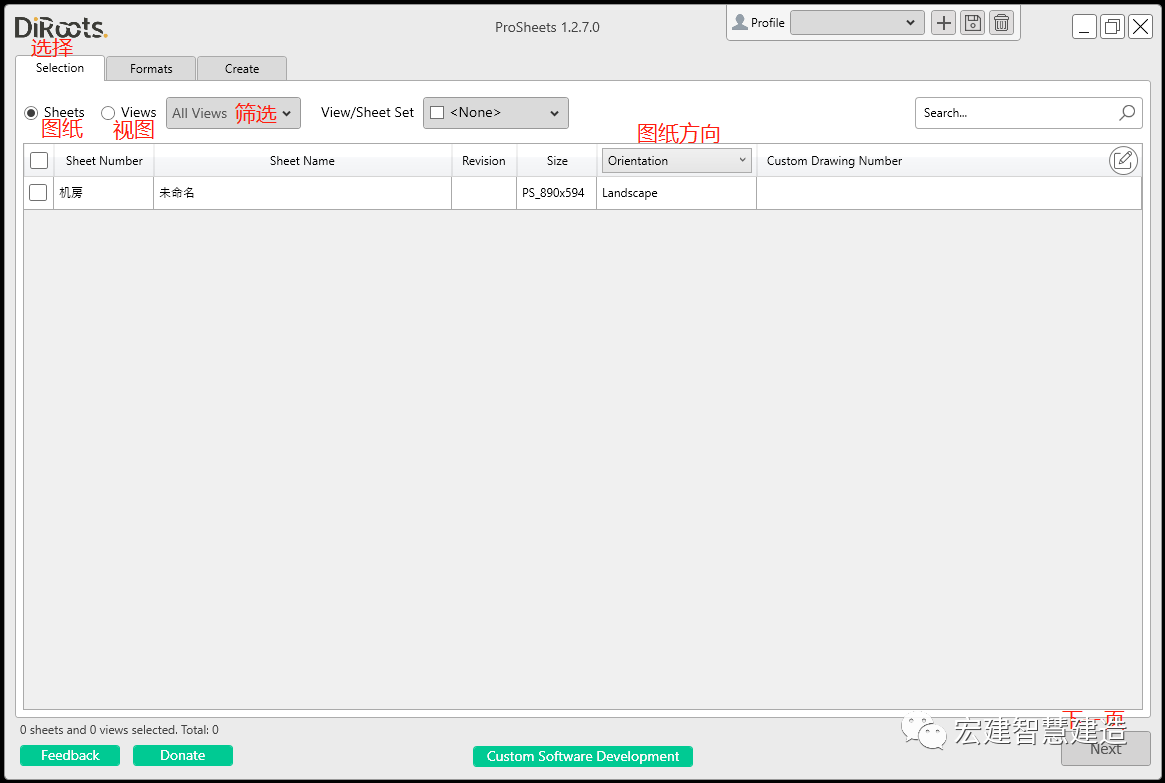
Task: Maximize the ProSheets window
Action: [1112, 27]
